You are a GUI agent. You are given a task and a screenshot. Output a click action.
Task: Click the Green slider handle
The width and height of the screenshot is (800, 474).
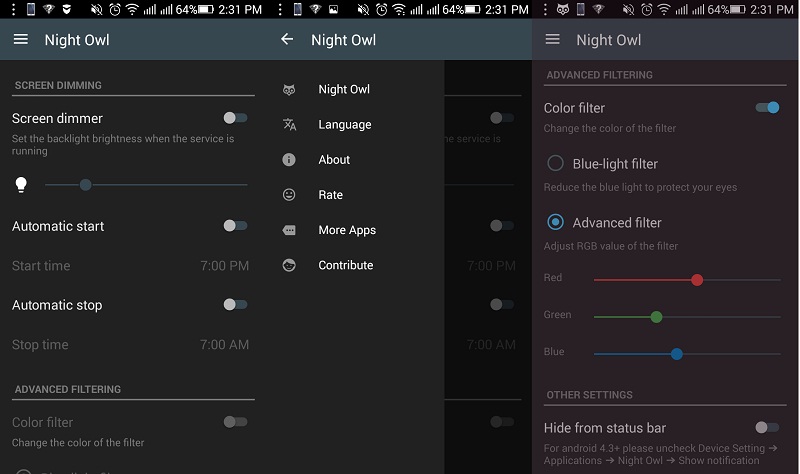(x=657, y=317)
